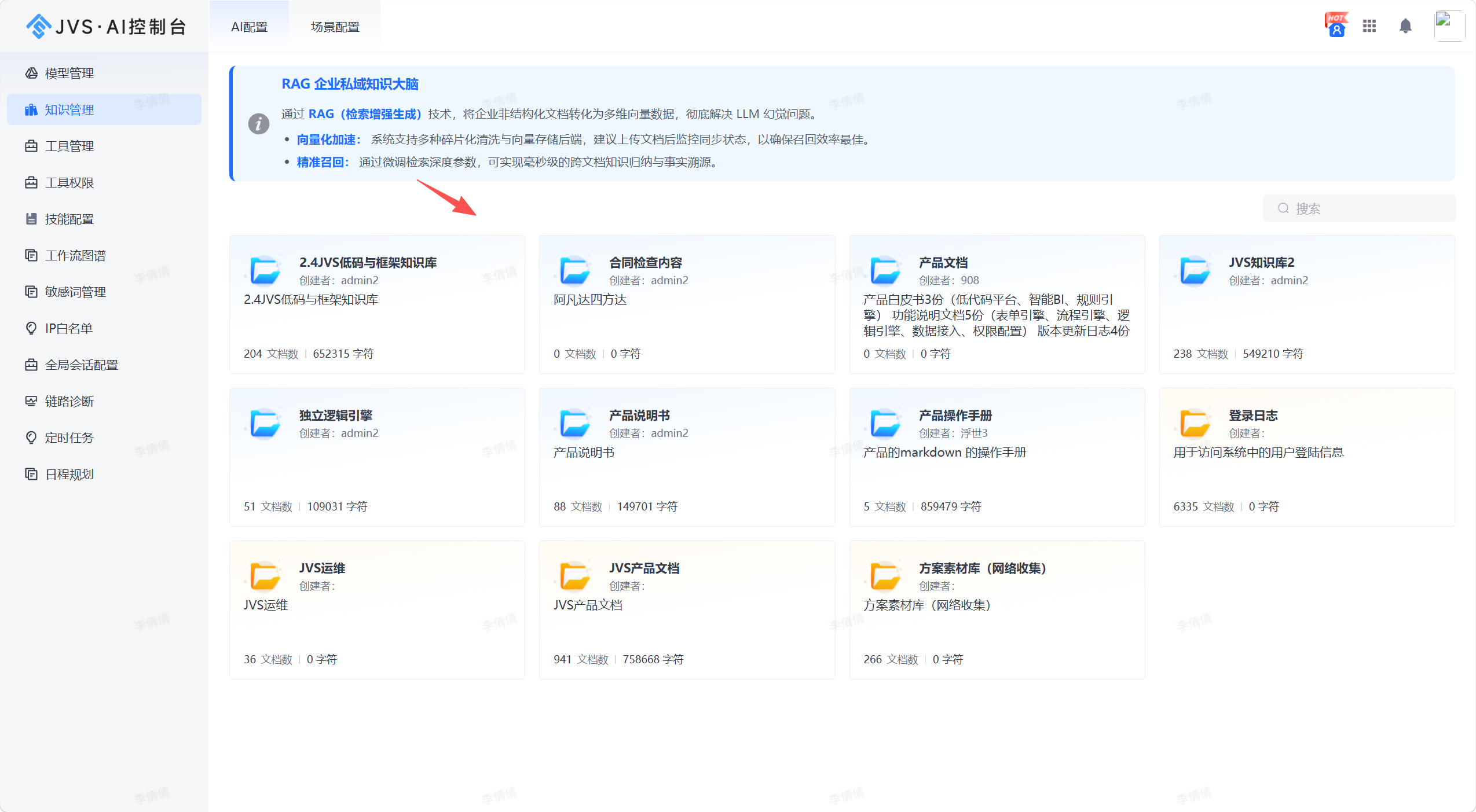Open 敏感词管理 menu label
Screen dimensions: 1476x812
point(75,292)
